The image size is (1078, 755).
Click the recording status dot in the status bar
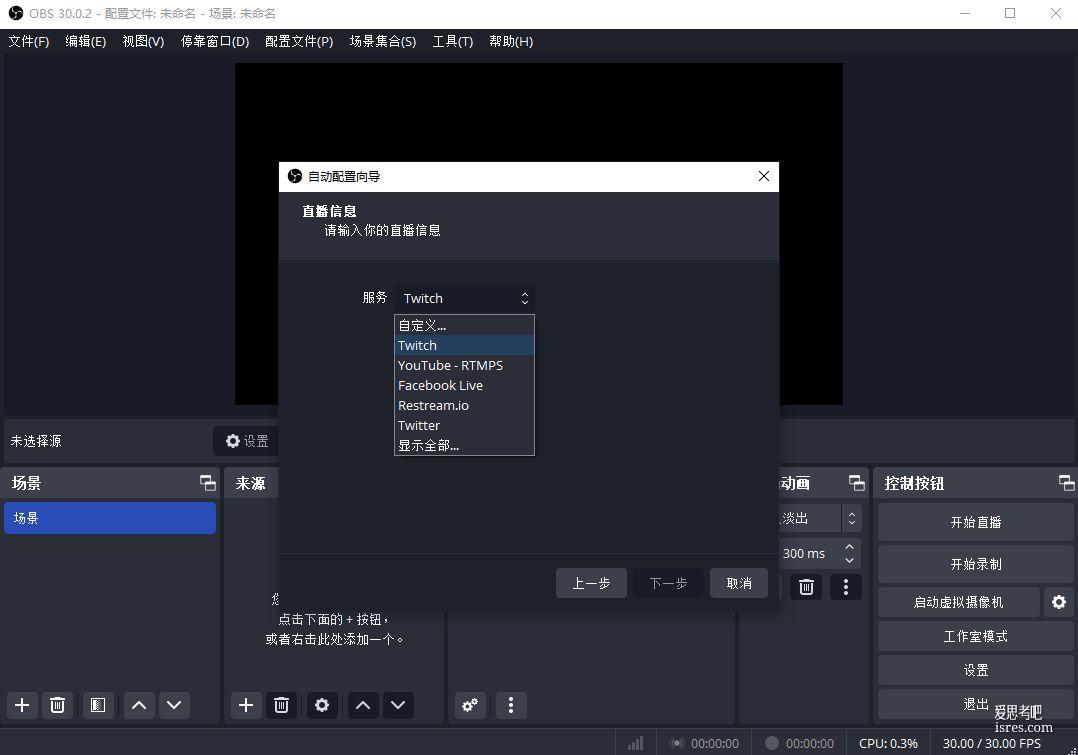tap(772, 743)
